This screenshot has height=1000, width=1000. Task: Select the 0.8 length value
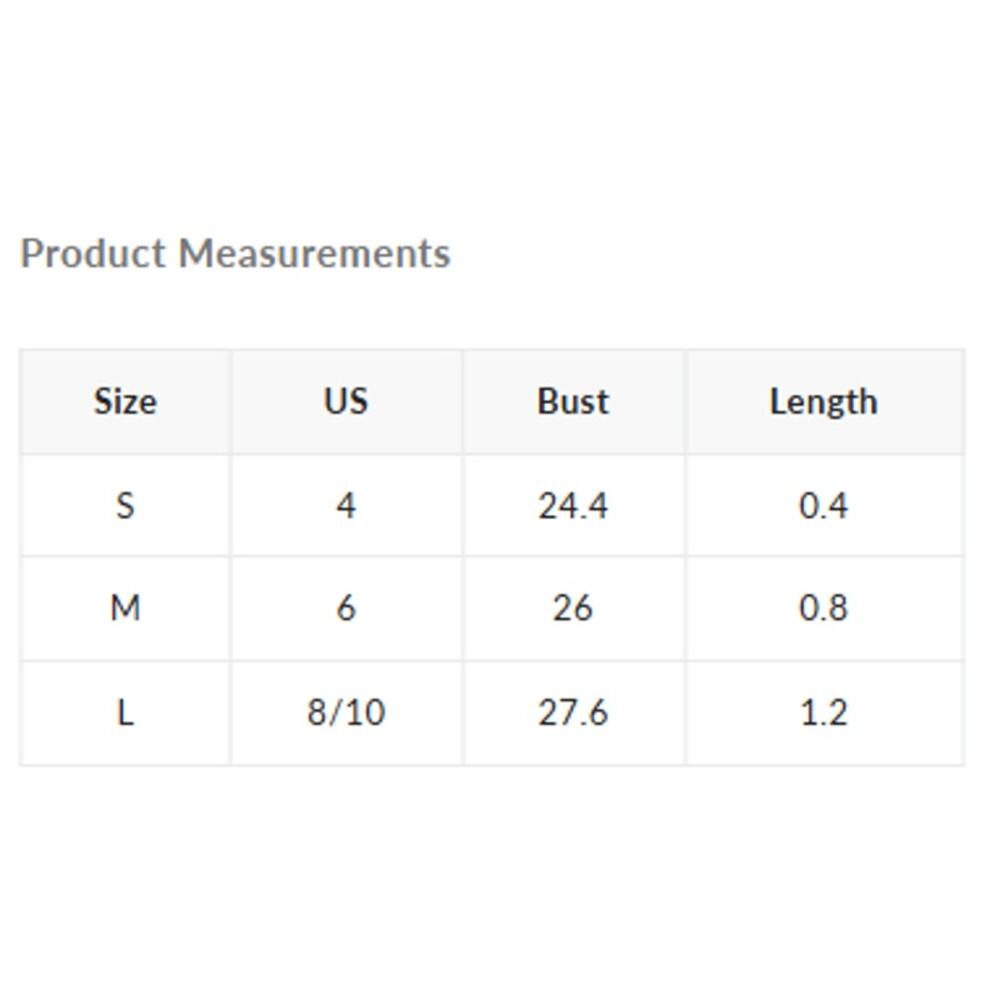823,608
